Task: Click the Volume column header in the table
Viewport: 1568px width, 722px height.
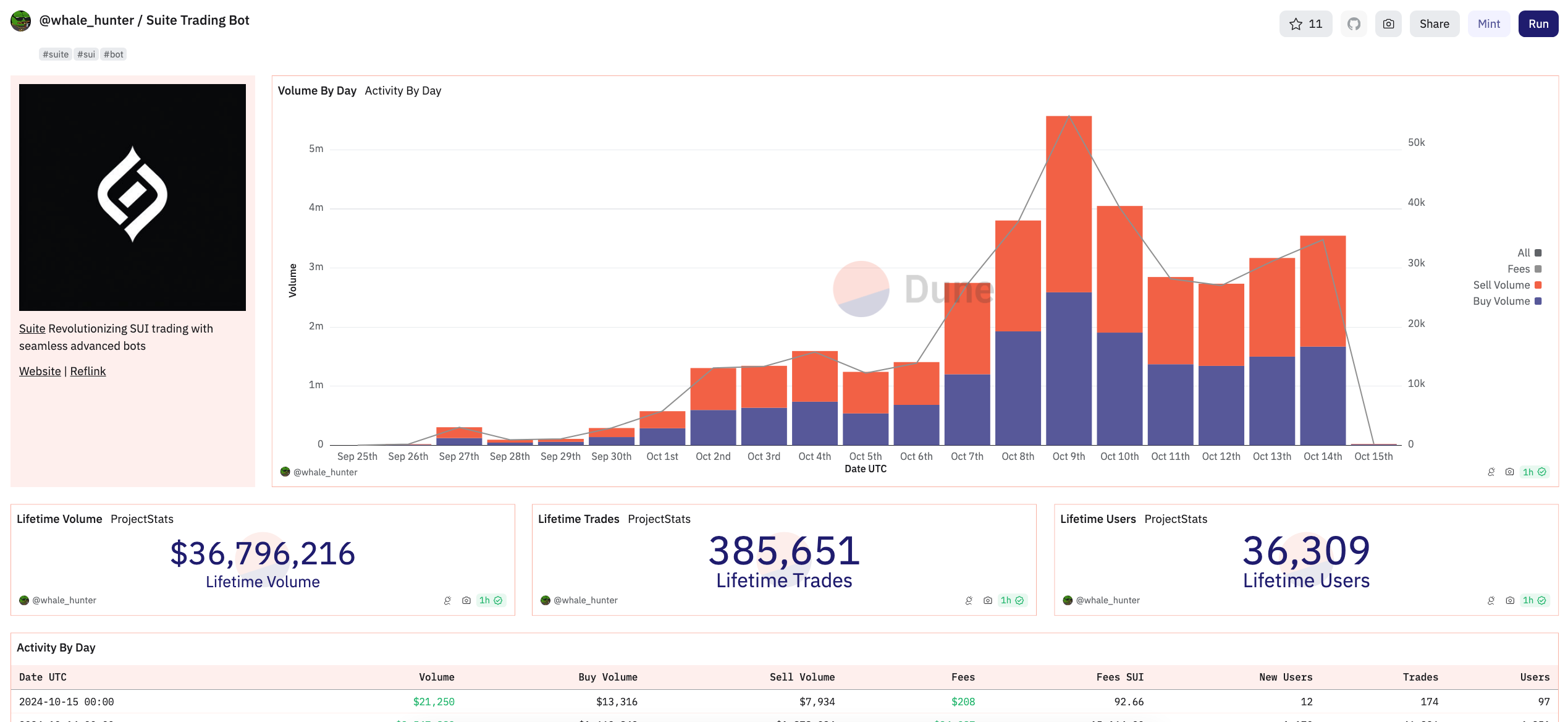Action: pyautogui.click(x=436, y=677)
